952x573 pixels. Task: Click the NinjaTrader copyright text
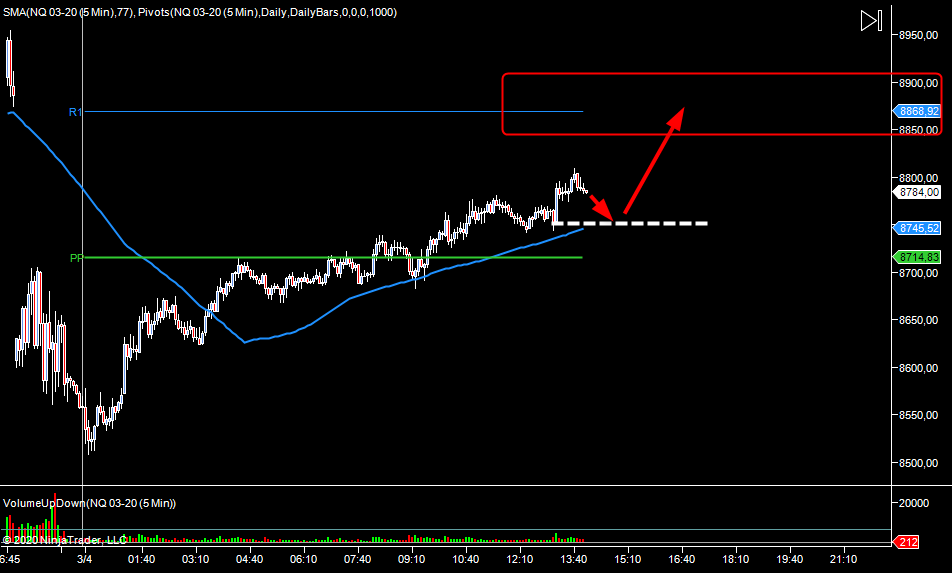click(x=65, y=540)
